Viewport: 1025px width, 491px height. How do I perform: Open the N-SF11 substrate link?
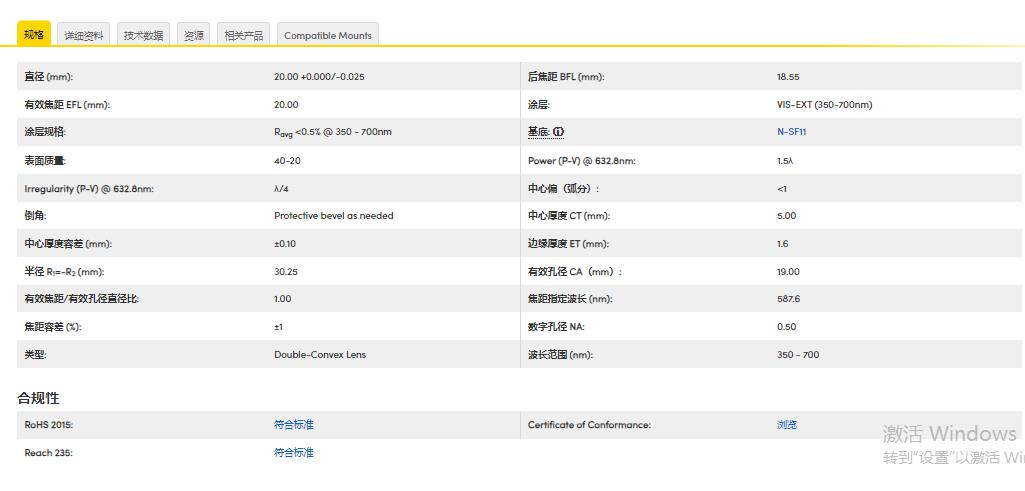[x=791, y=132]
